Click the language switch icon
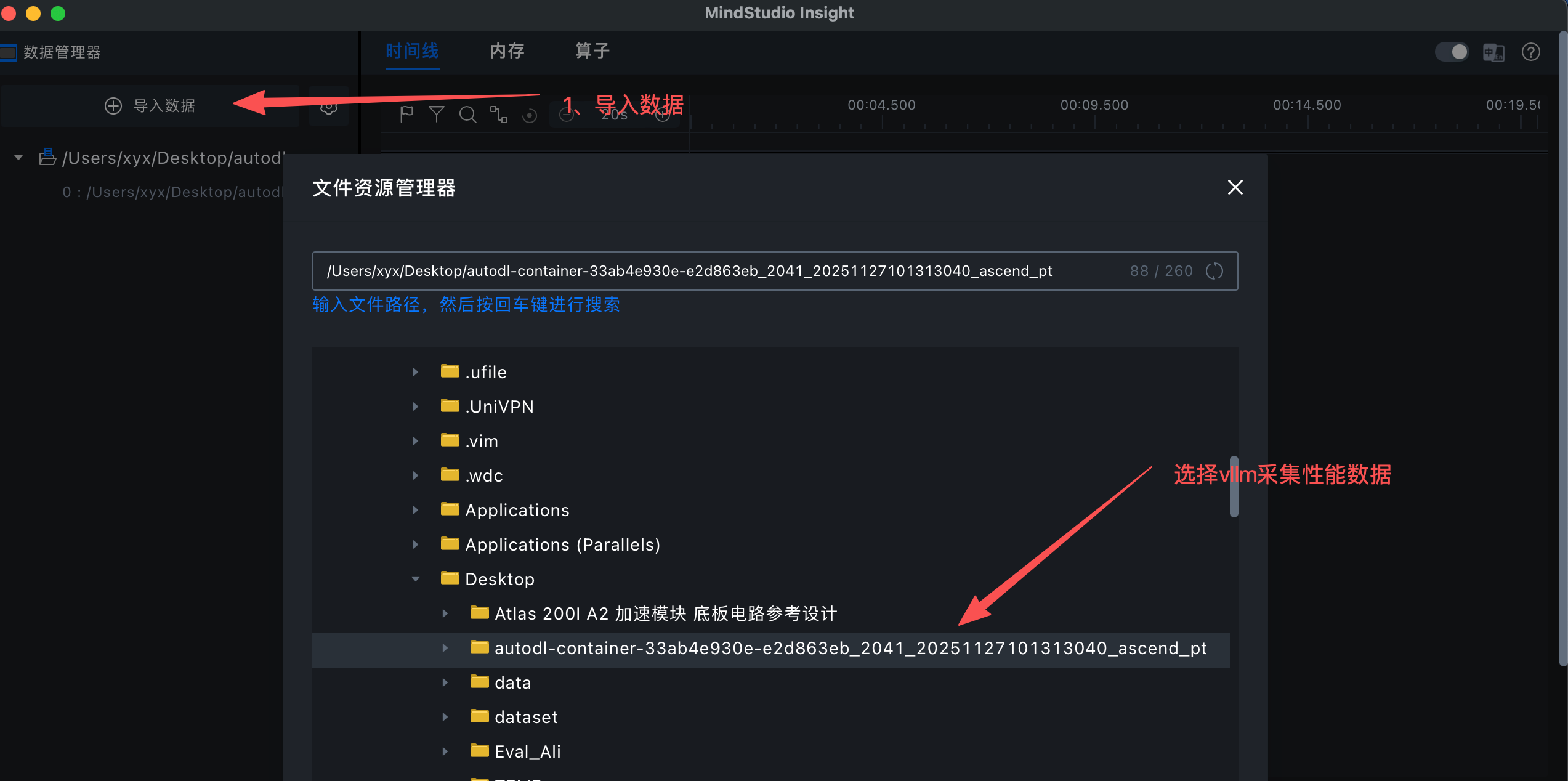Image resolution: width=1568 pixels, height=781 pixels. pyautogui.click(x=1493, y=52)
